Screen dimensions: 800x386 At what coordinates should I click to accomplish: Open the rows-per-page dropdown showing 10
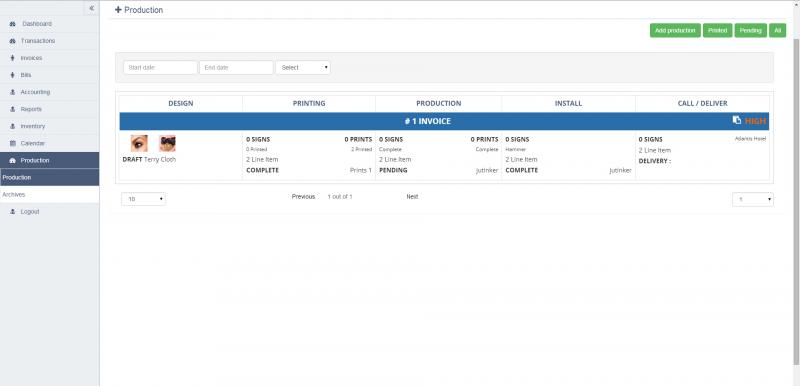coord(143,199)
